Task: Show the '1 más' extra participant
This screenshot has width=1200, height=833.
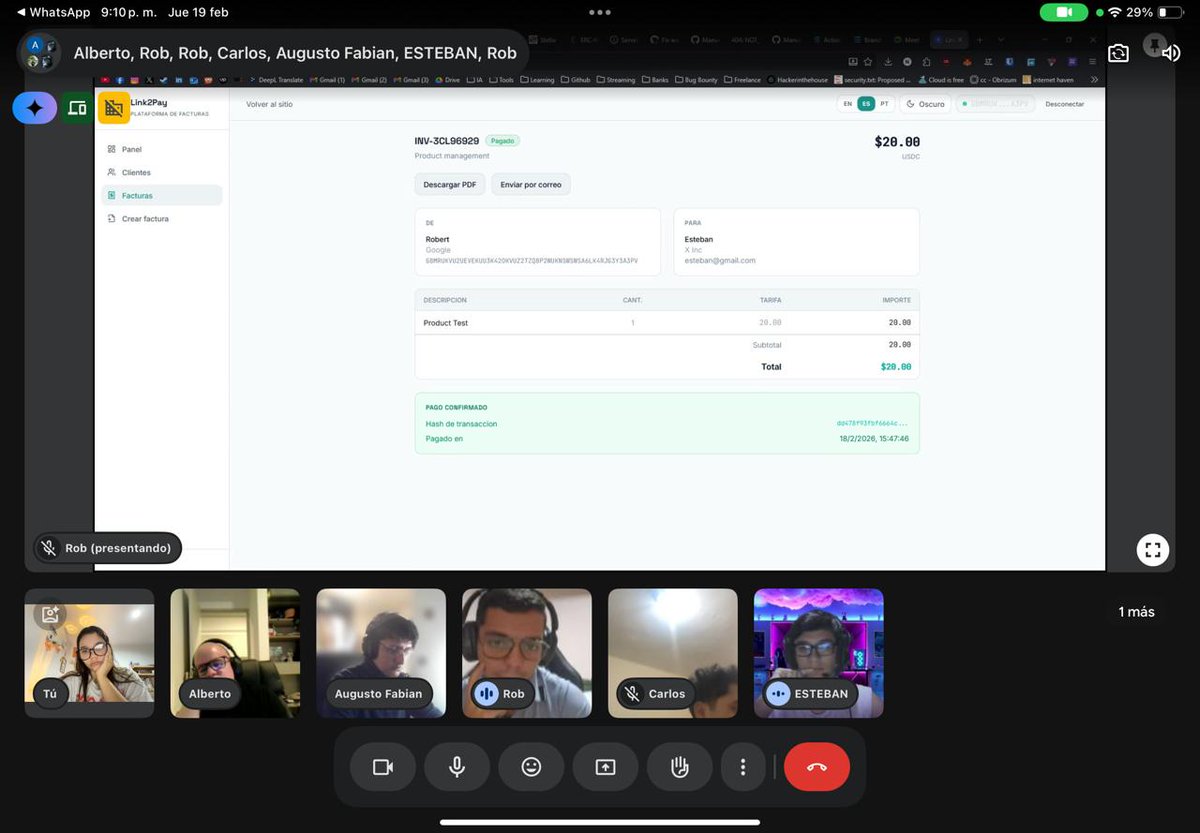Action: [x=1136, y=611]
